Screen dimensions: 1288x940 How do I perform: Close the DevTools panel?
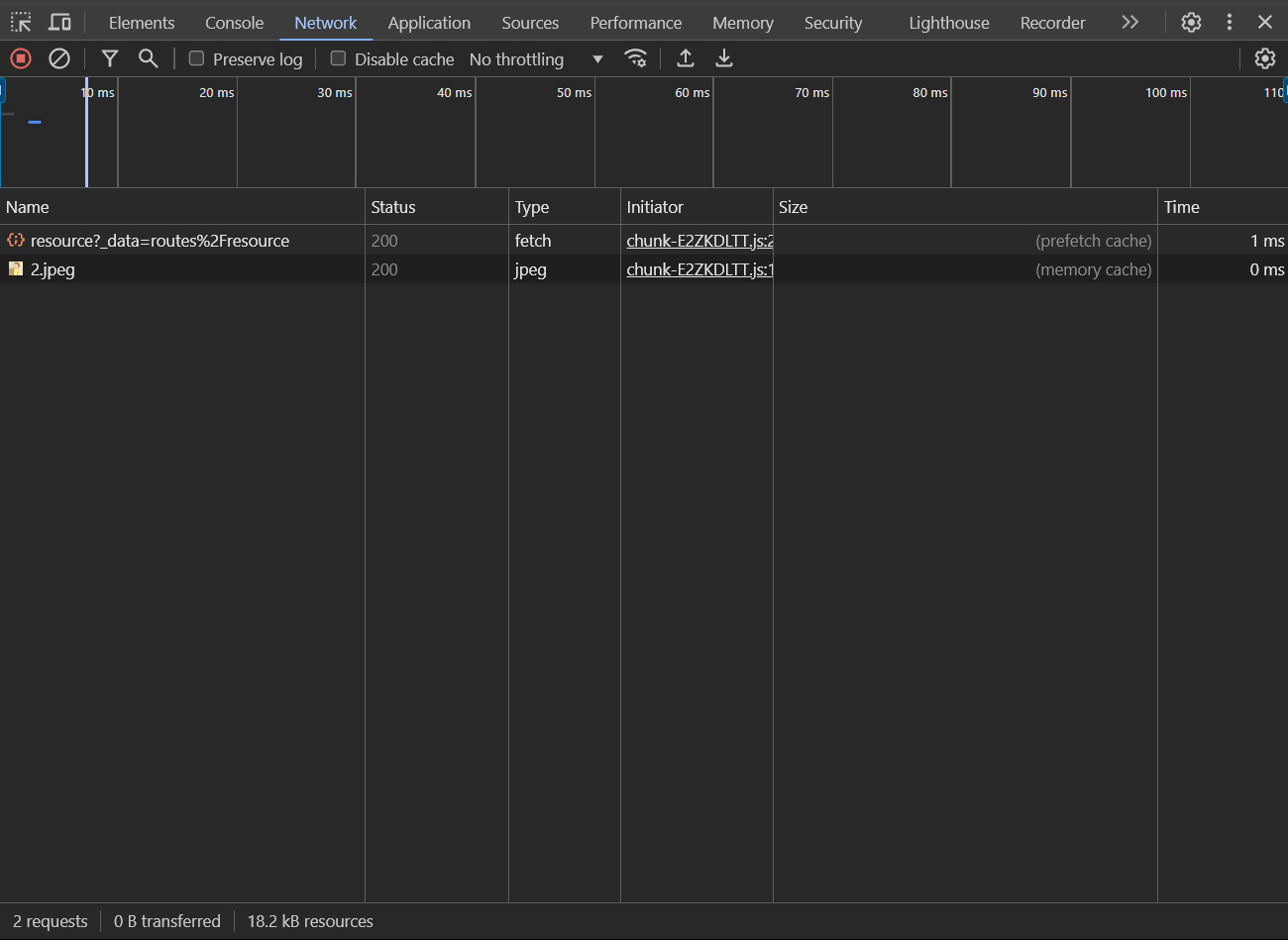coord(1265,22)
